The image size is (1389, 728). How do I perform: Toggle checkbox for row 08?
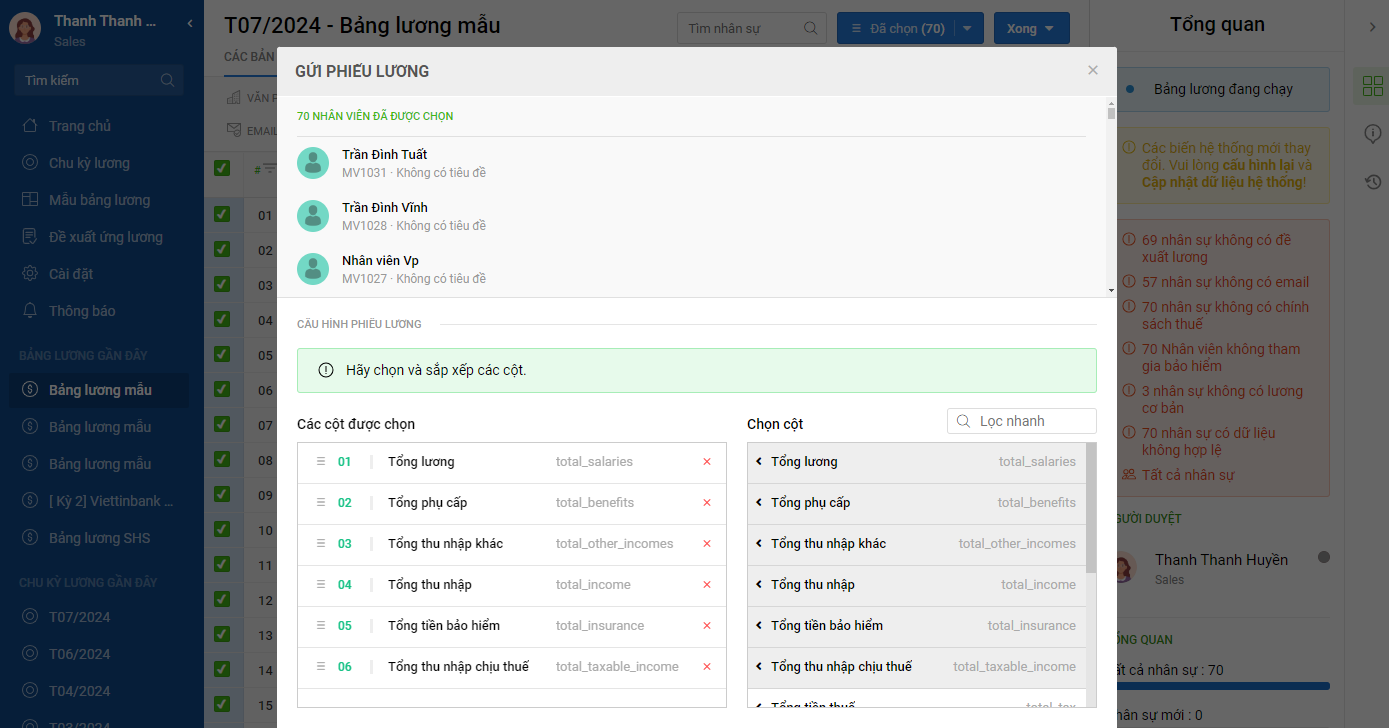pos(222,458)
